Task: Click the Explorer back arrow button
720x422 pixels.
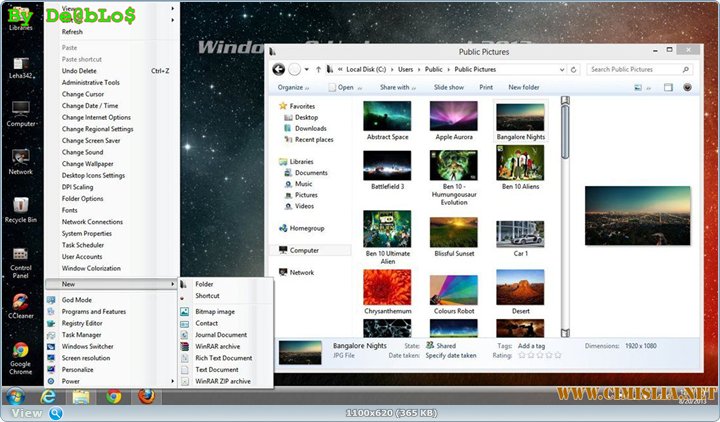Action: point(279,69)
